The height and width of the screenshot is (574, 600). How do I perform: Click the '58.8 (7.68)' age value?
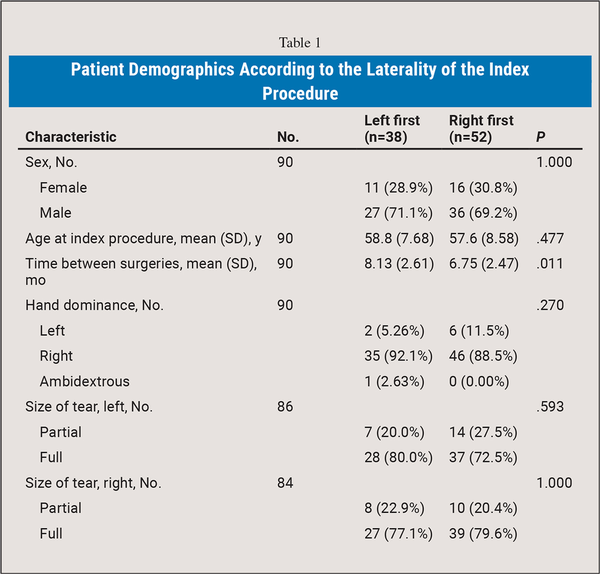click(x=399, y=238)
